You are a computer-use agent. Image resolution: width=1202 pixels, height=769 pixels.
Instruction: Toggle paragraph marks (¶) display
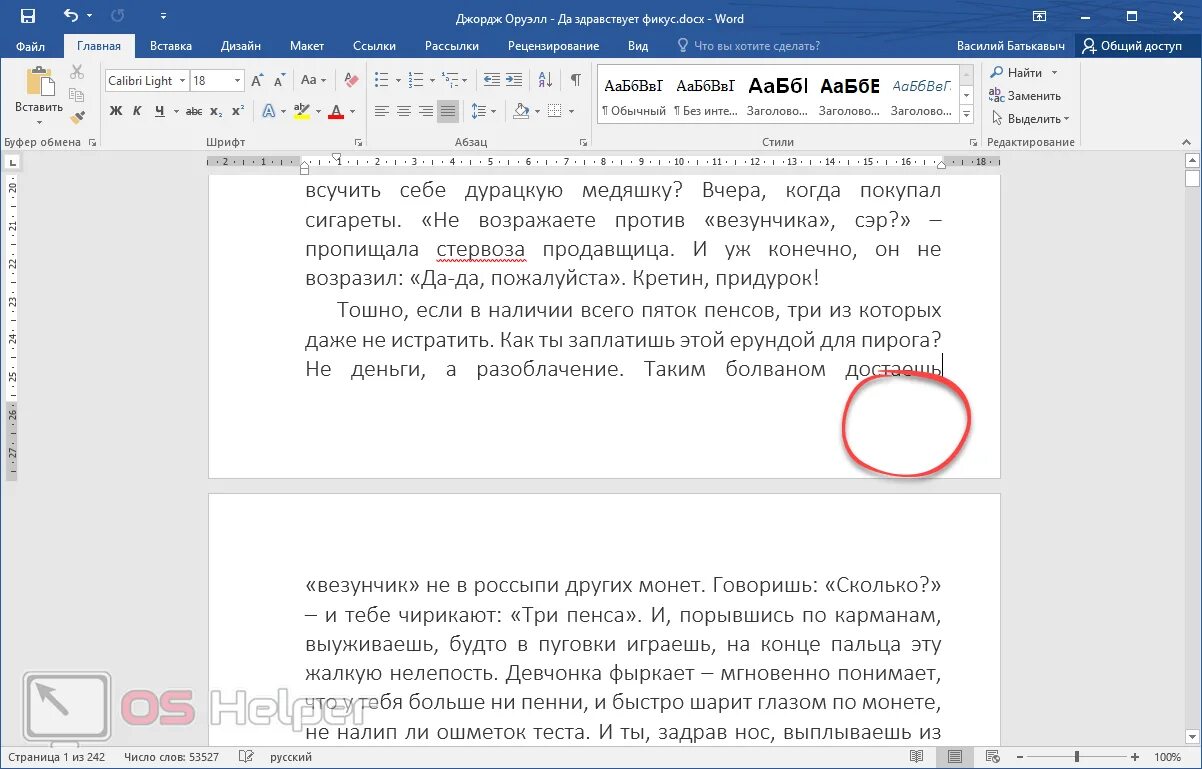[x=576, y=81]
